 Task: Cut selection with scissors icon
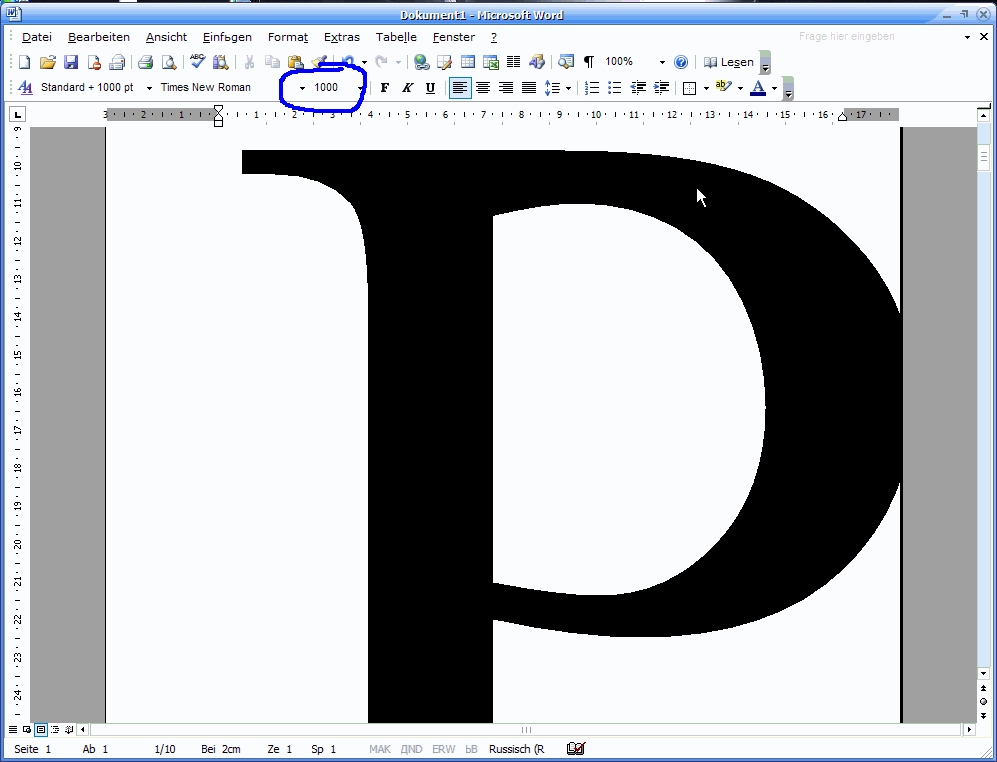(249, 62)
